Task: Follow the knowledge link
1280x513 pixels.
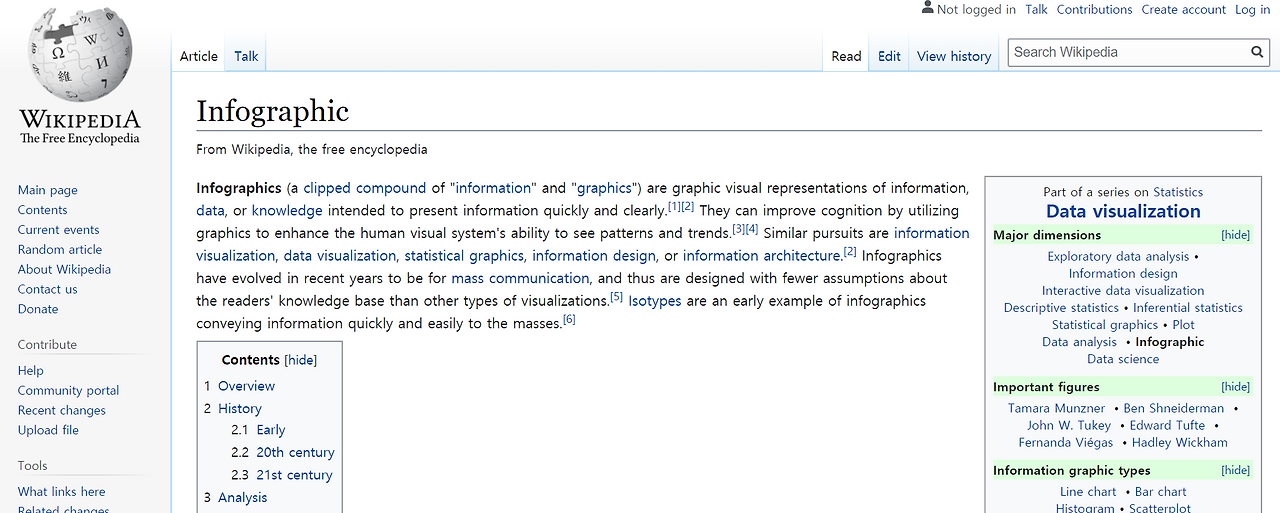Action: pos(287,211)
